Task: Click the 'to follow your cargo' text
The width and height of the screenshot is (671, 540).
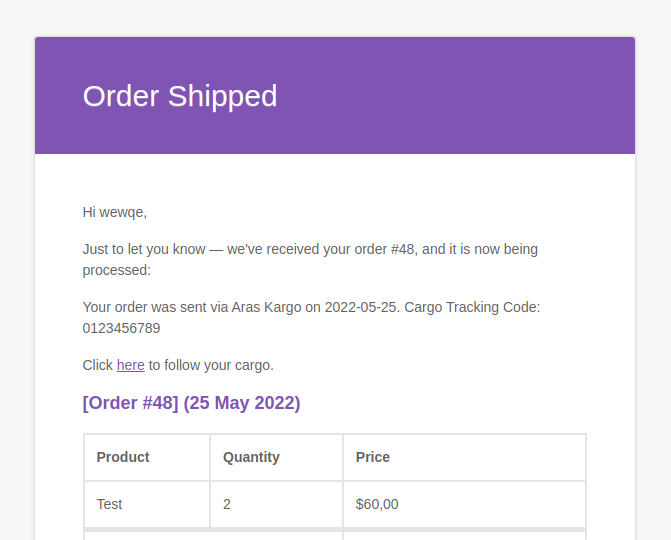Action: click(211, 365)
